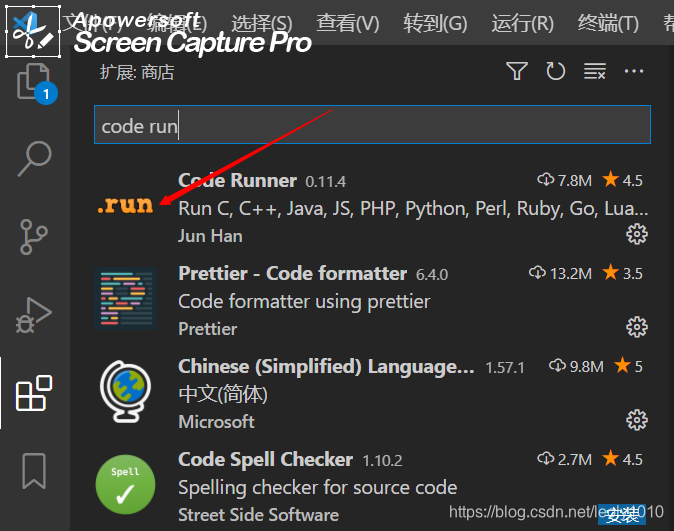Open the Prettier manage gear icon
This screenshot has width=674, height=531.
coord(637,328)
